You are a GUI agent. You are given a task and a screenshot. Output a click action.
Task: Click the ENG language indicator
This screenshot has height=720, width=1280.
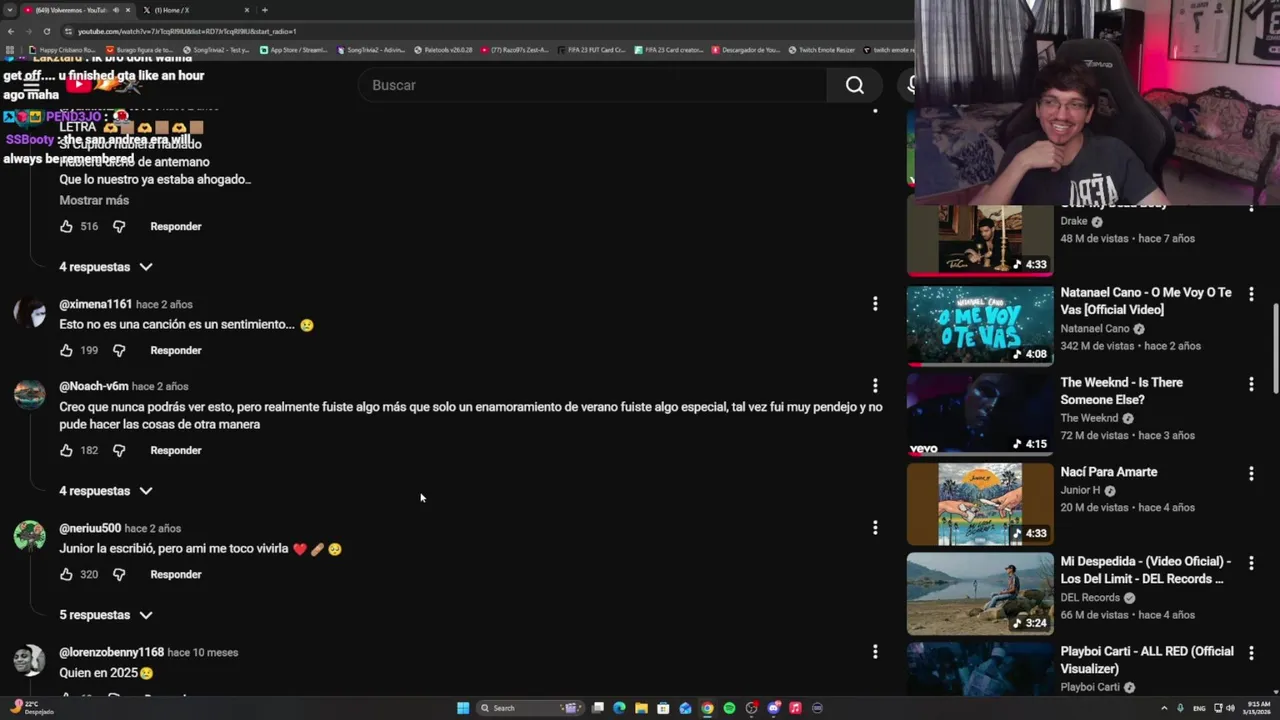(1199, 708)
